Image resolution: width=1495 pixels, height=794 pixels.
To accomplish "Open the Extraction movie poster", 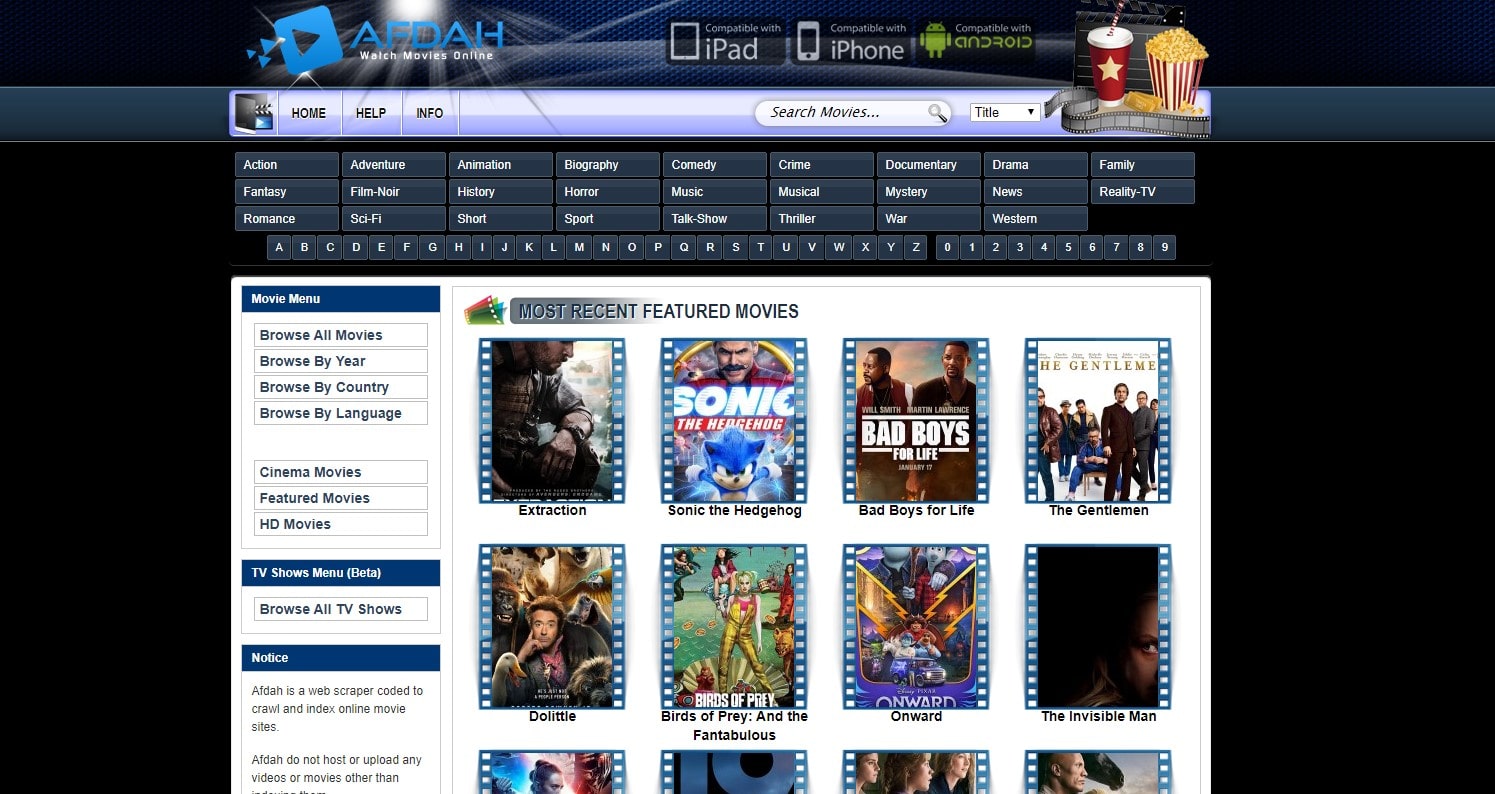I will pyautogui.click(x=552, y=420).
